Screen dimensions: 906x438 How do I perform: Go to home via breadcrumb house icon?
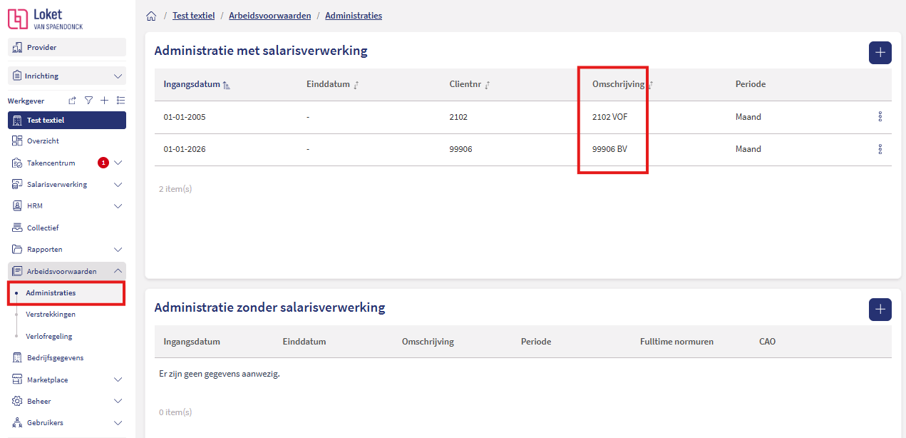[x=151, y=16]
